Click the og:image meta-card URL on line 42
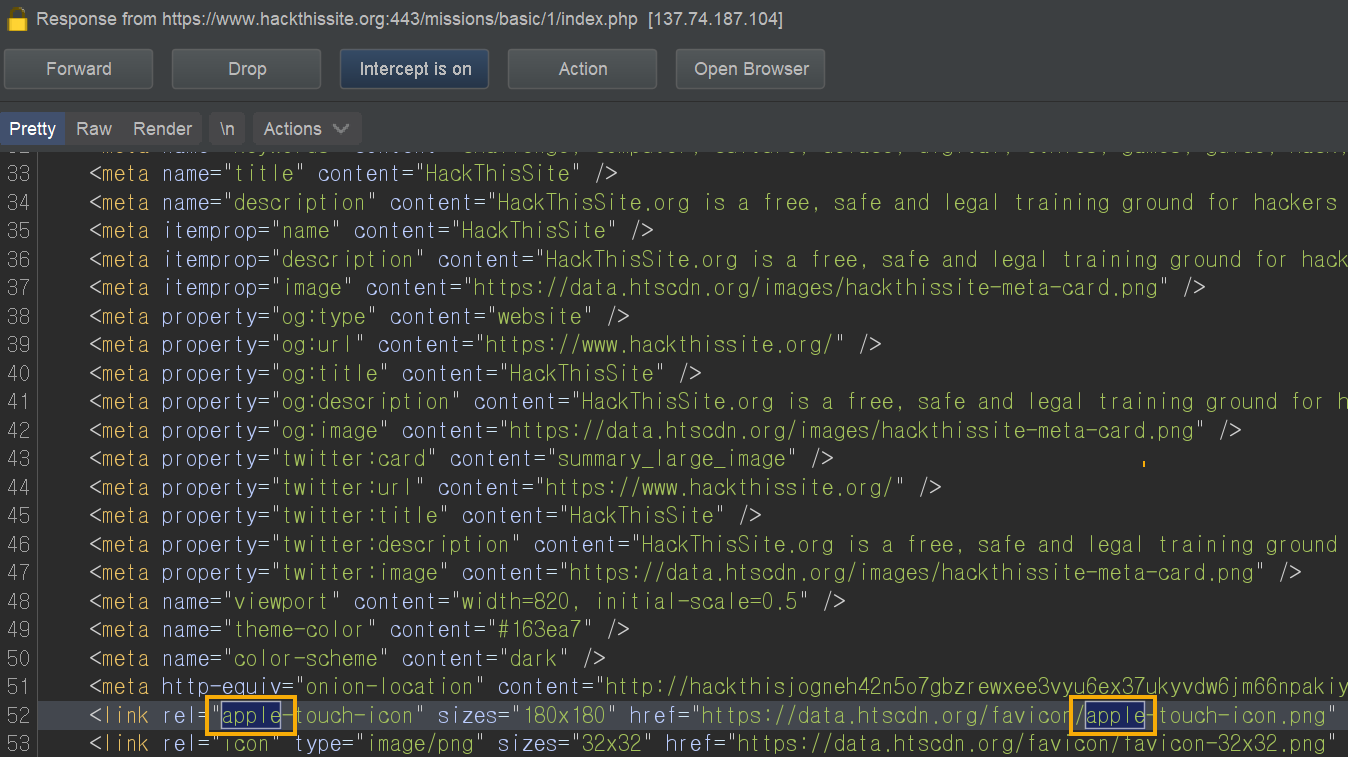Image resolution: width=1348 pixels, height=757 pixels. point(852,431)
